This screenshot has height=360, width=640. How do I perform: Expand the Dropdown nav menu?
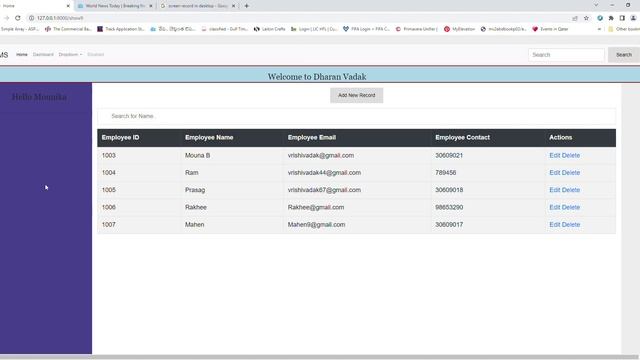[x=70, y=54]
